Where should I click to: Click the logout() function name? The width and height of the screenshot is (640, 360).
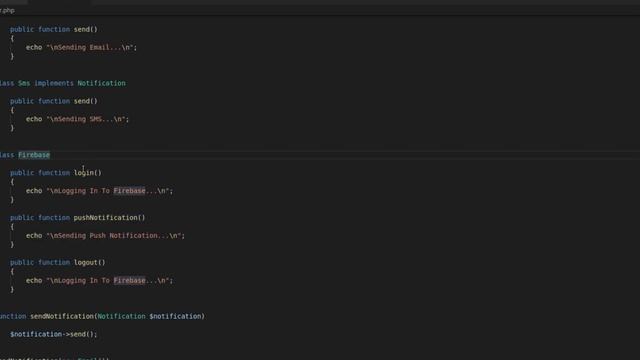tap(89, 262)
